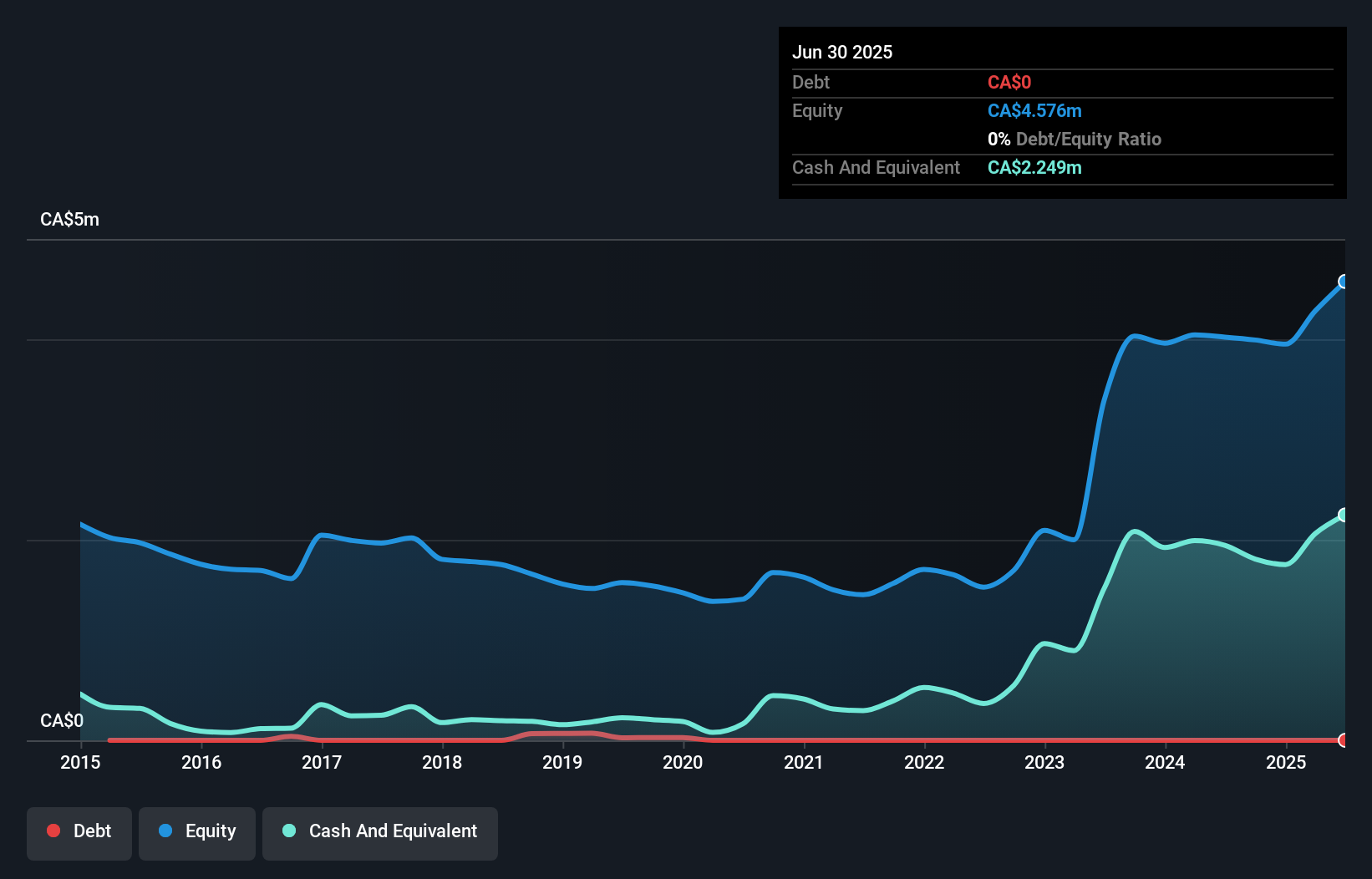Click the CA$0 y-axis label

(62, 720)
